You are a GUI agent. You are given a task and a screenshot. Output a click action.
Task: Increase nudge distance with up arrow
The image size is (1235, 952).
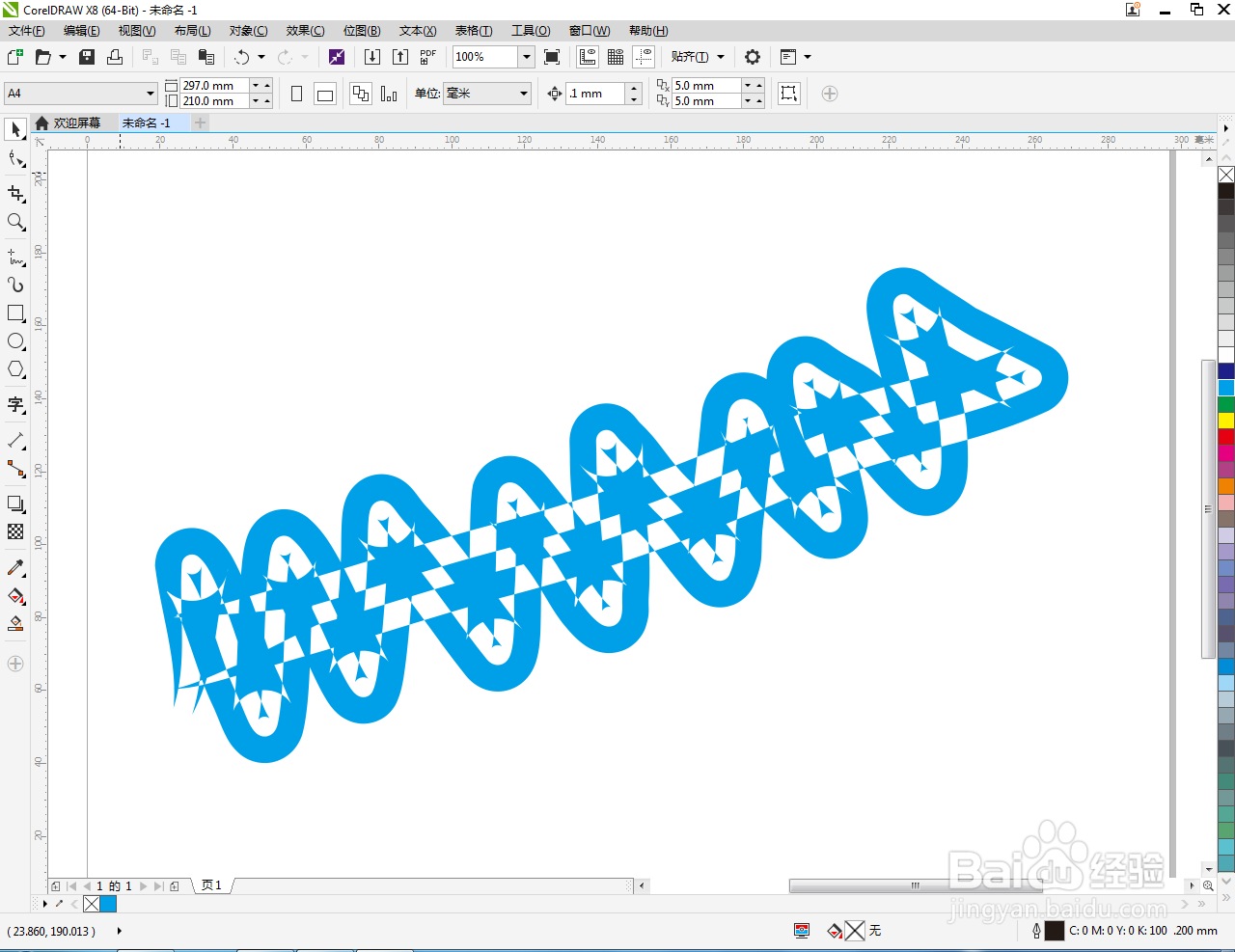coord(634,89)
